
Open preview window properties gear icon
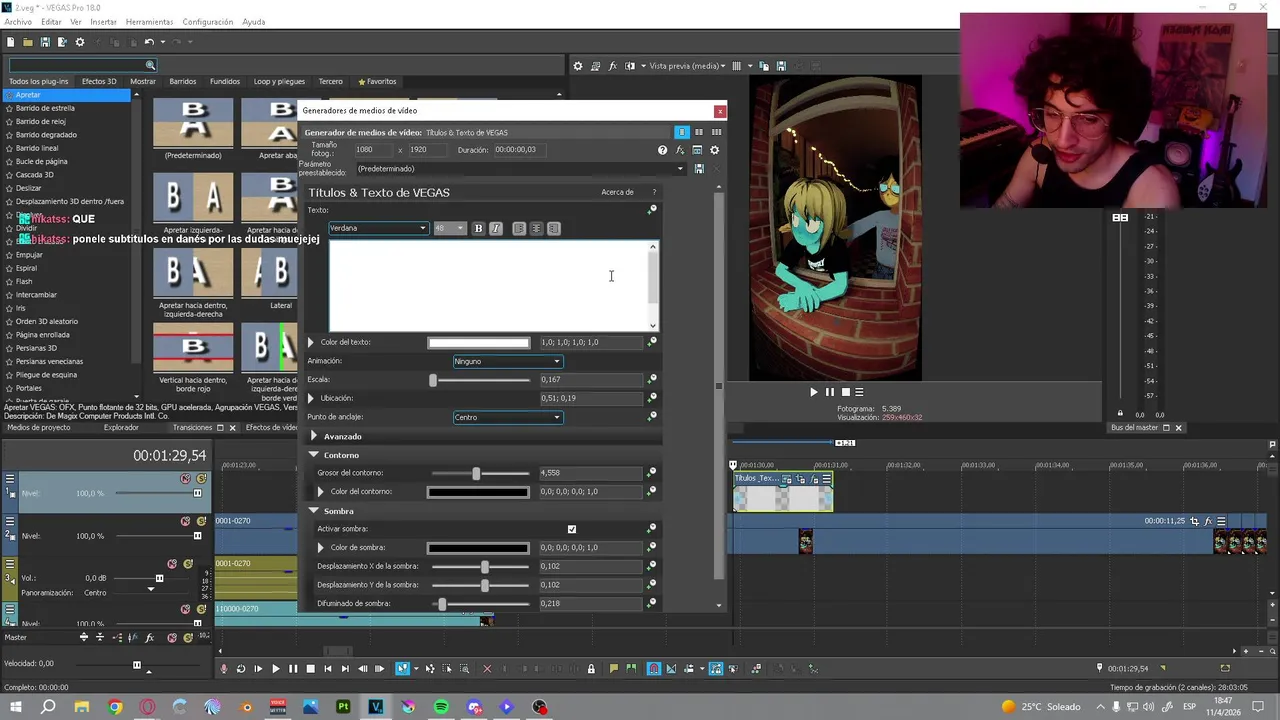[577, 66]
